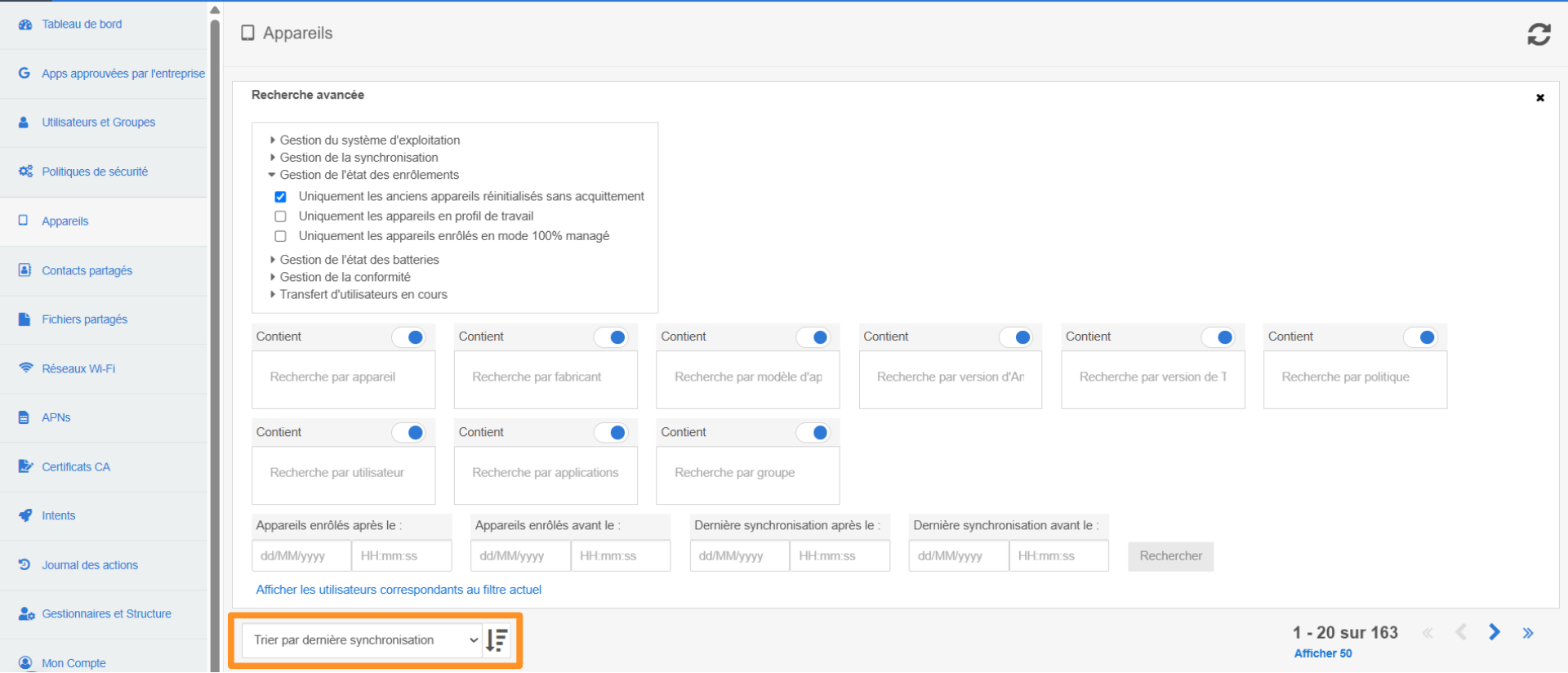
Task: Open Trier par dernière synchronisation dropdown
Action: click(x=363, y=640)
